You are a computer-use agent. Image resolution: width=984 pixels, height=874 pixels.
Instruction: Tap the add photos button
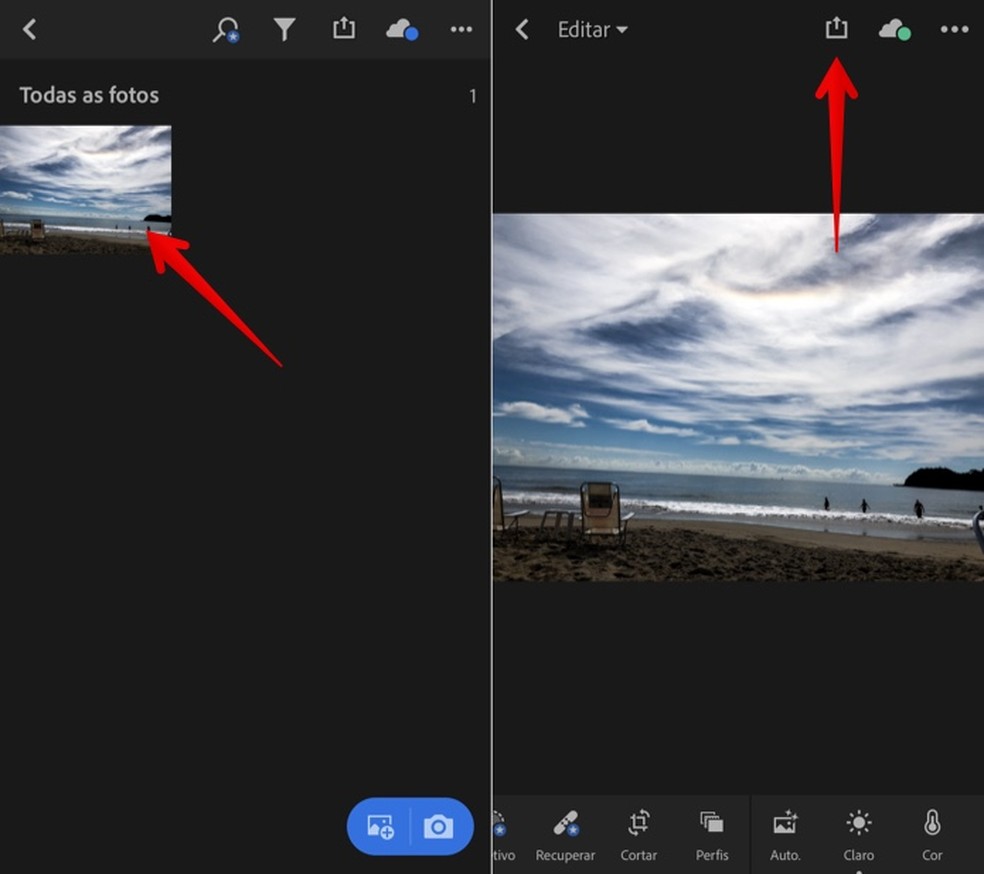(380, 827)
